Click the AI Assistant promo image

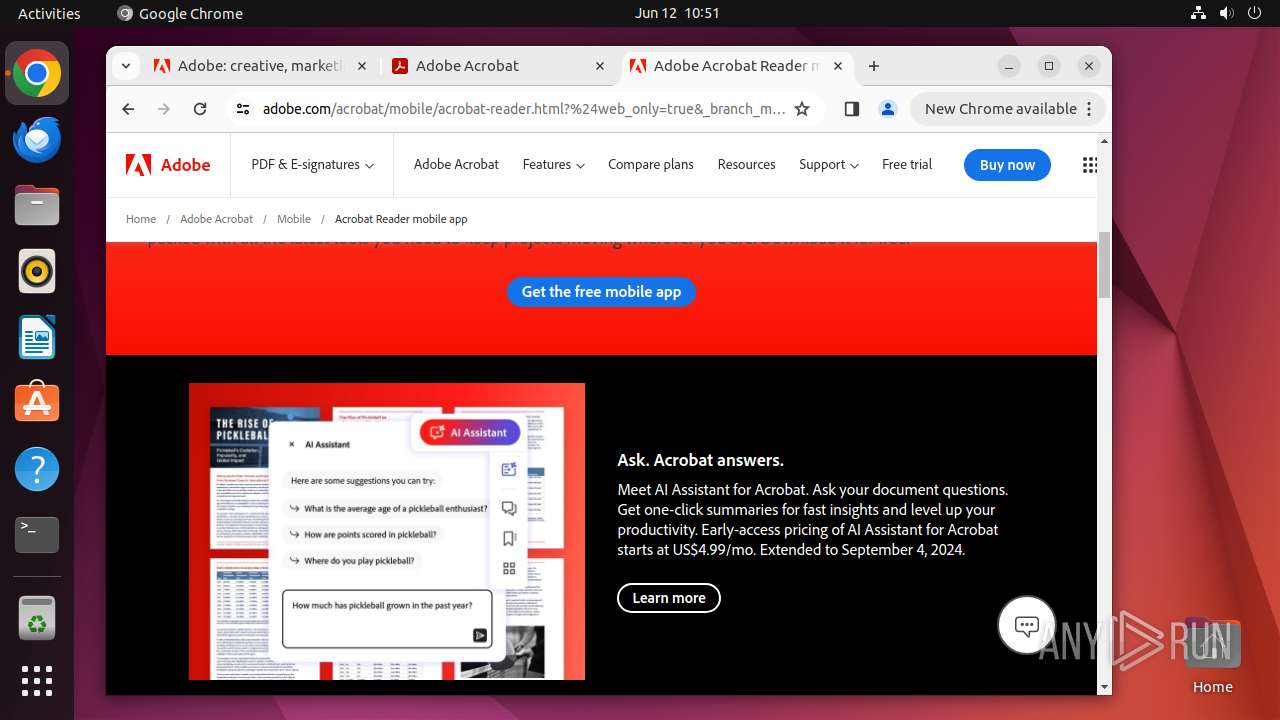387,531
